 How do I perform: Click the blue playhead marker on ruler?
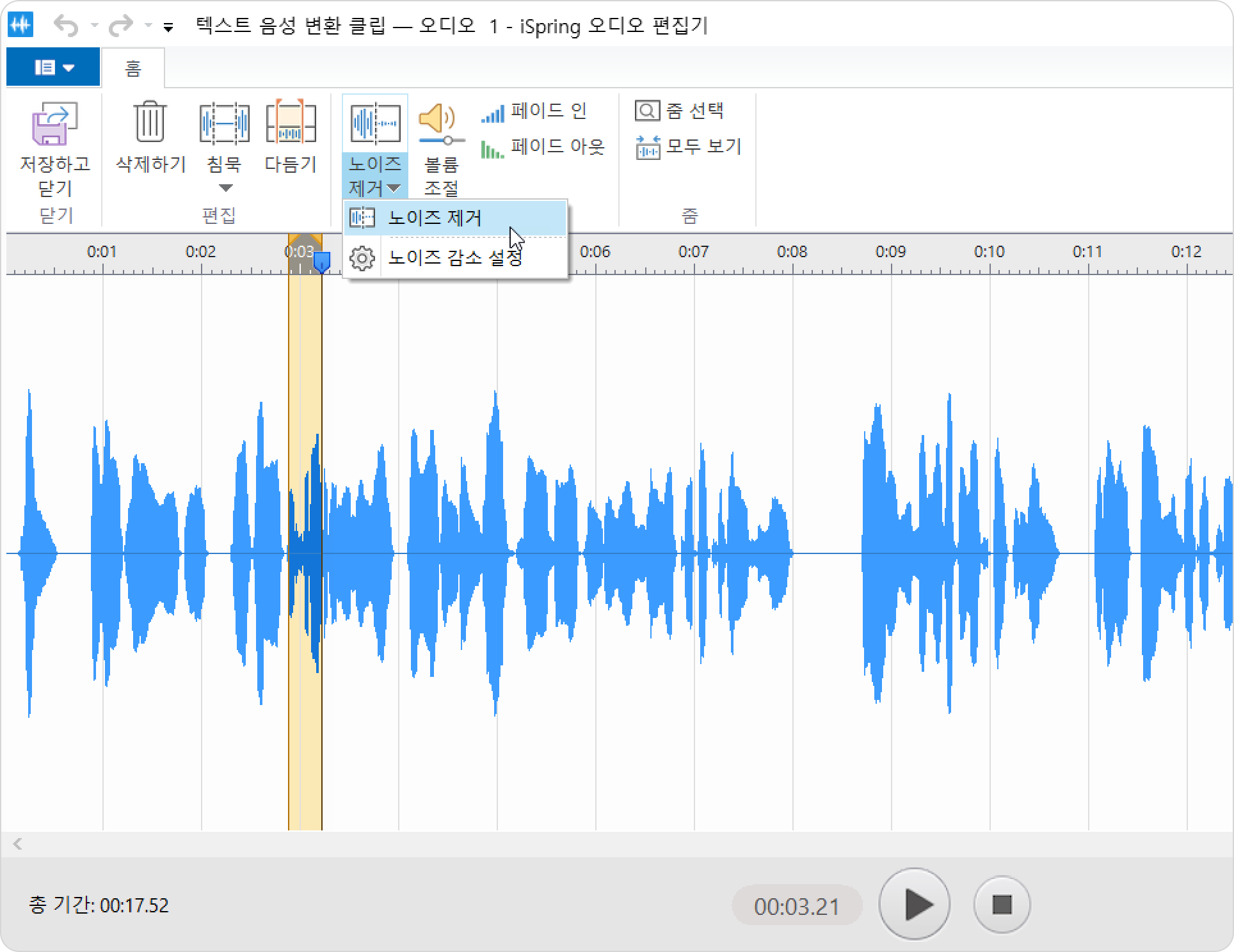click(322, 262)
